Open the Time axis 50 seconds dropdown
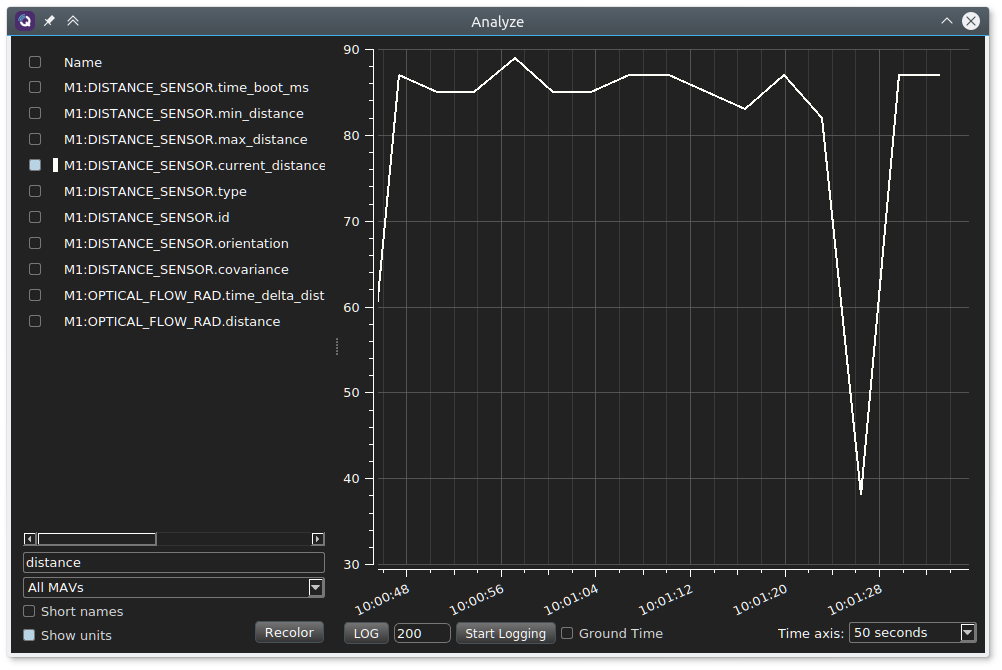The width and height of the screenshot is (1002, 670). 912,633
